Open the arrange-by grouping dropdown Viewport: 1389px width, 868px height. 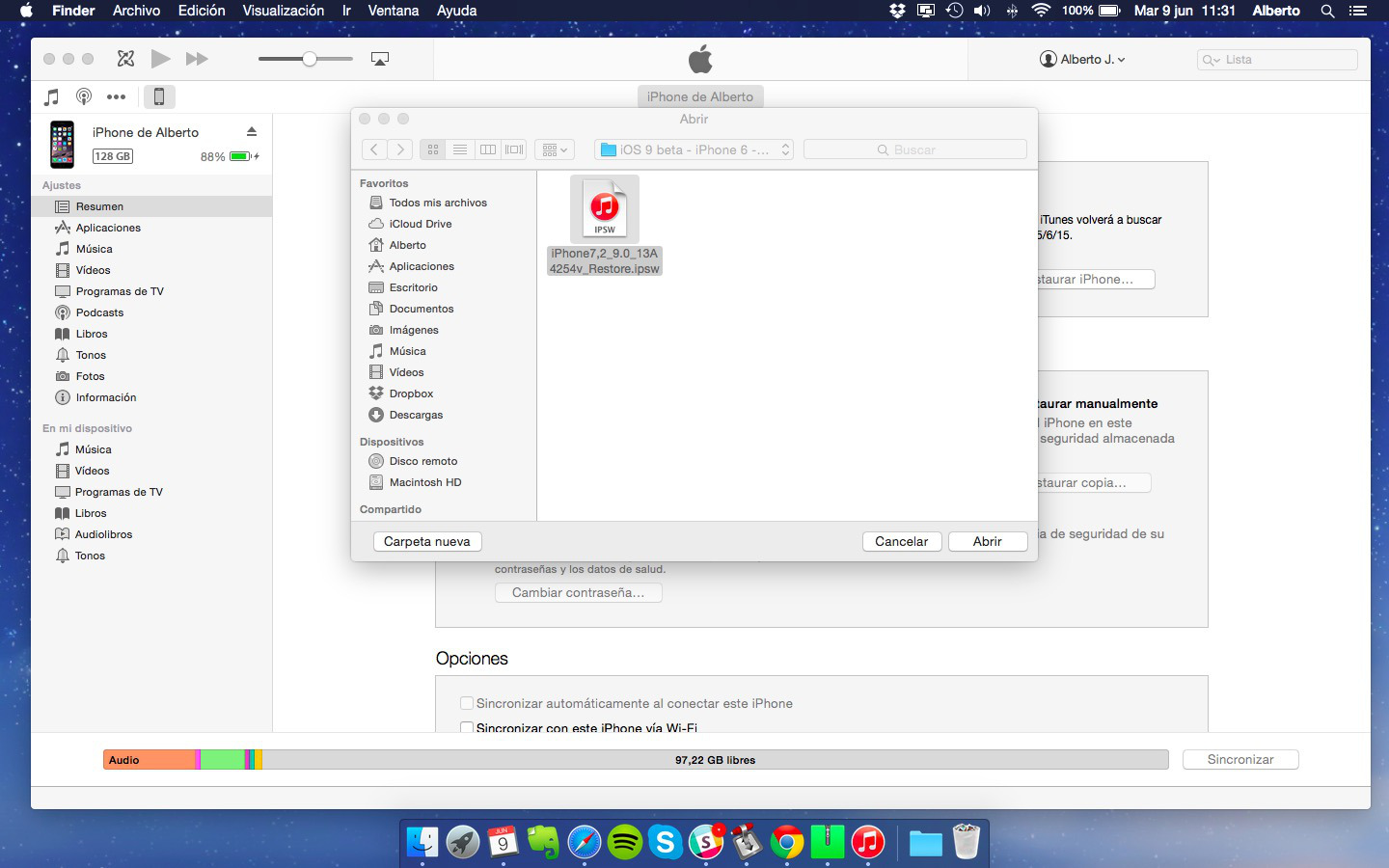click(555, 149)
